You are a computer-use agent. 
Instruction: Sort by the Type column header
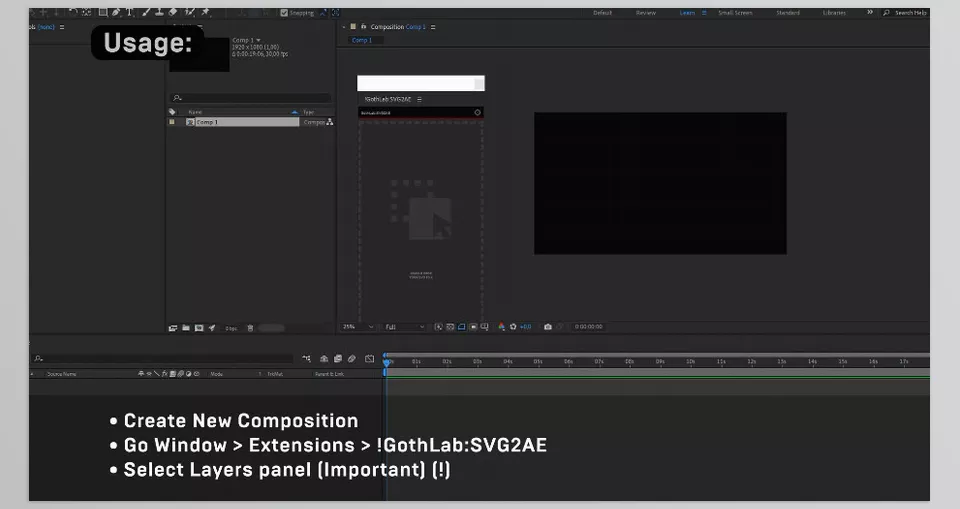click(x=308, y=112)
